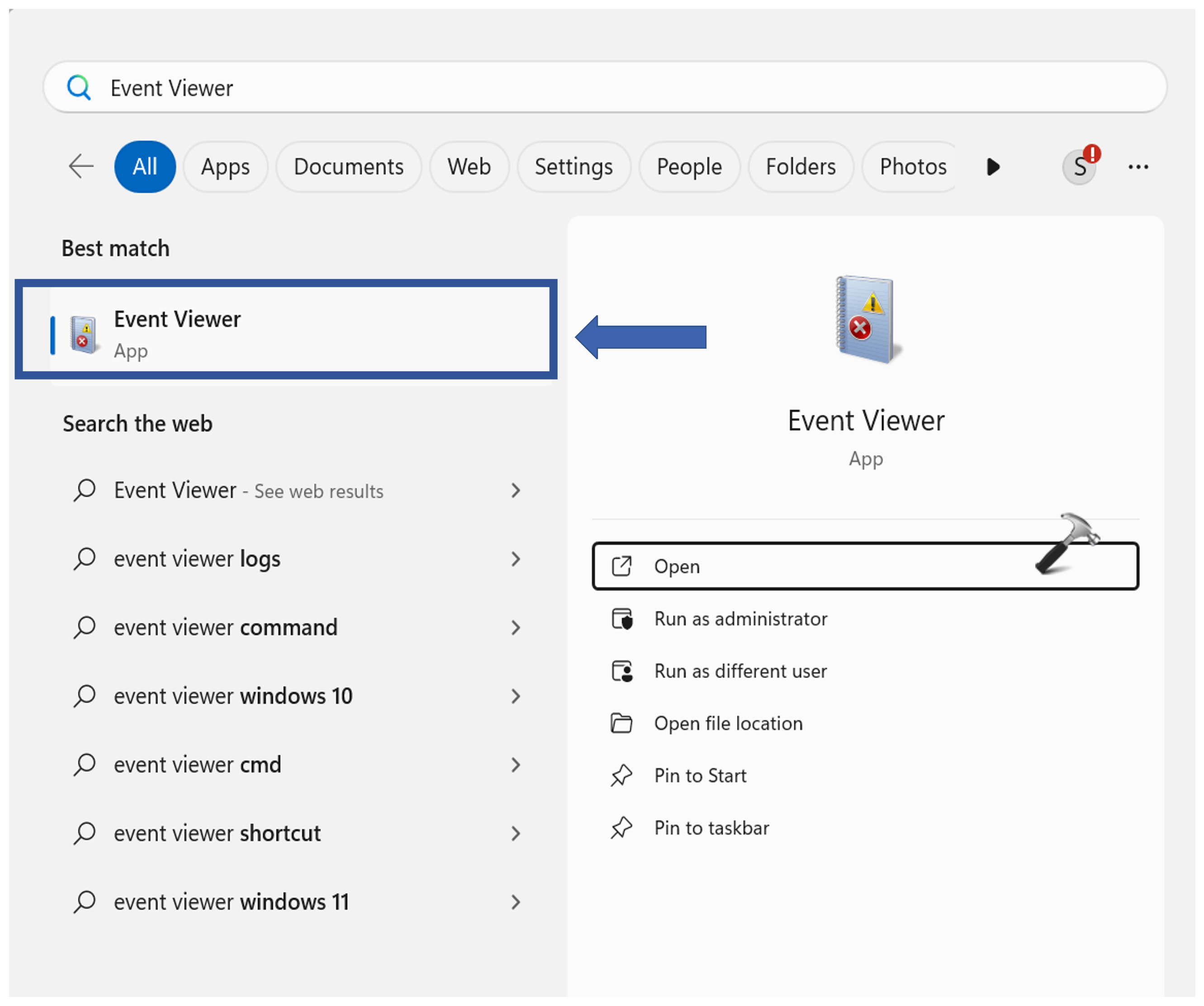This screenshot has height=1006, width=1204.
Task: Click the Open file location folder icon
Action: coord(621,723)
